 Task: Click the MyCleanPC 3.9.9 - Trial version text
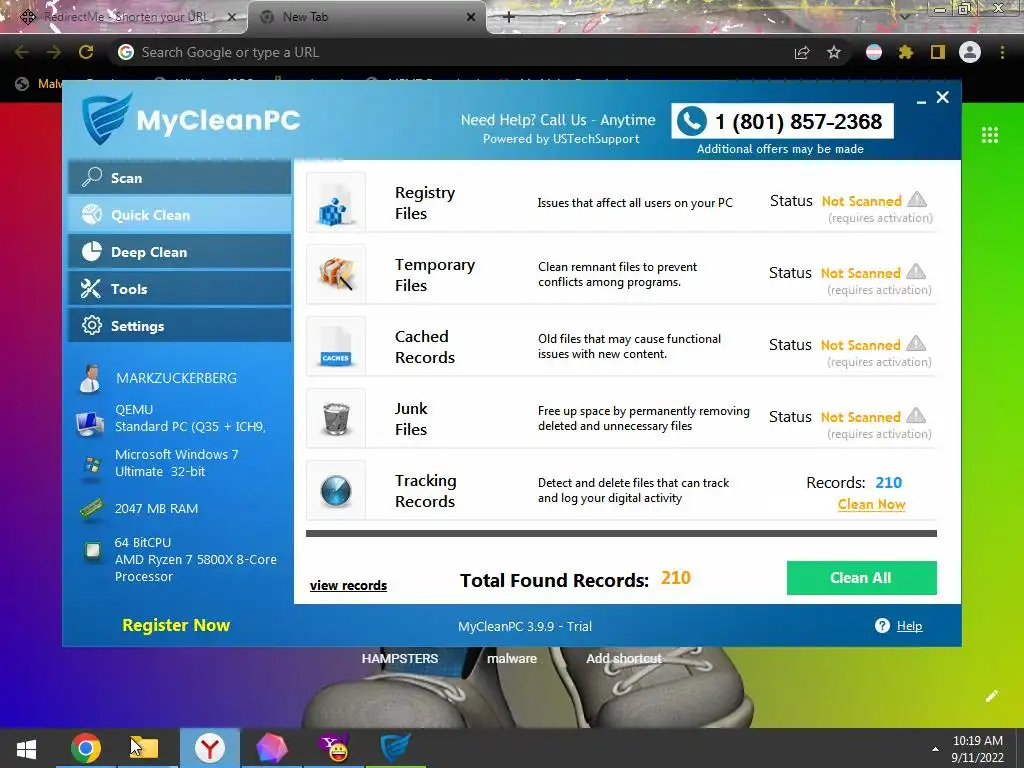pyautogui.click(x=524, y=626)
